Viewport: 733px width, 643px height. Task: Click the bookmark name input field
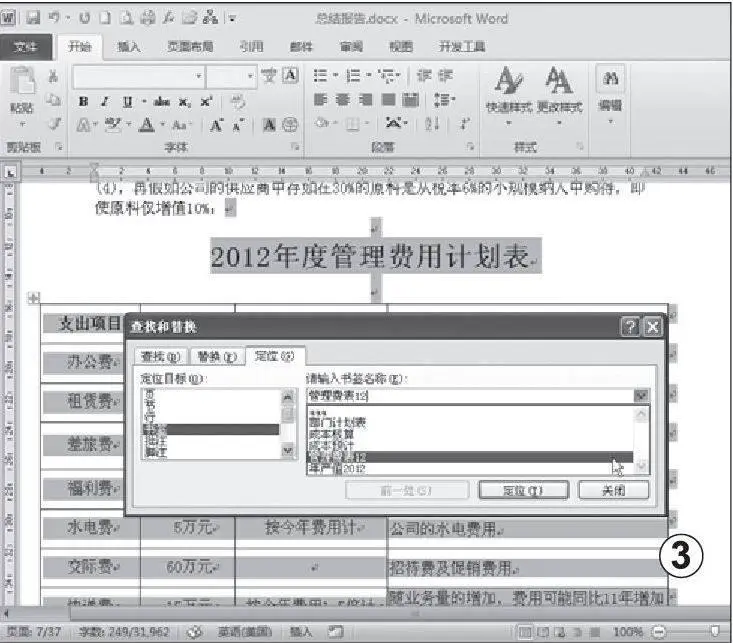coord(468,395)
